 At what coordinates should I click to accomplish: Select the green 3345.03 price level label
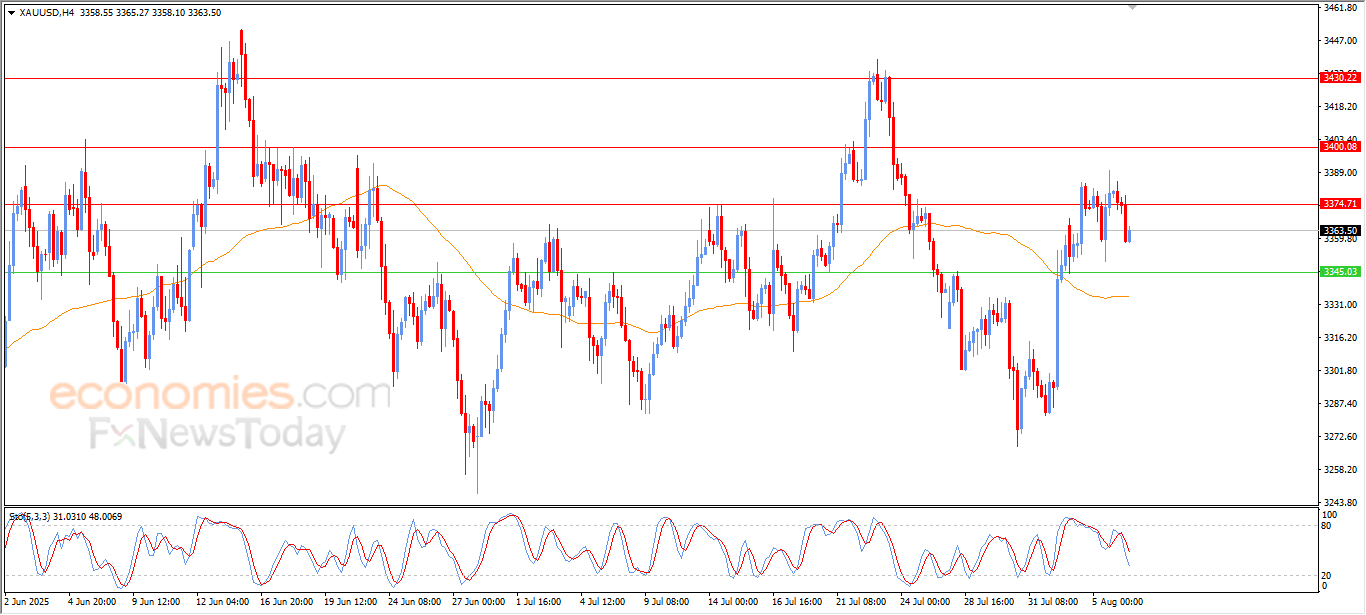1340,272
